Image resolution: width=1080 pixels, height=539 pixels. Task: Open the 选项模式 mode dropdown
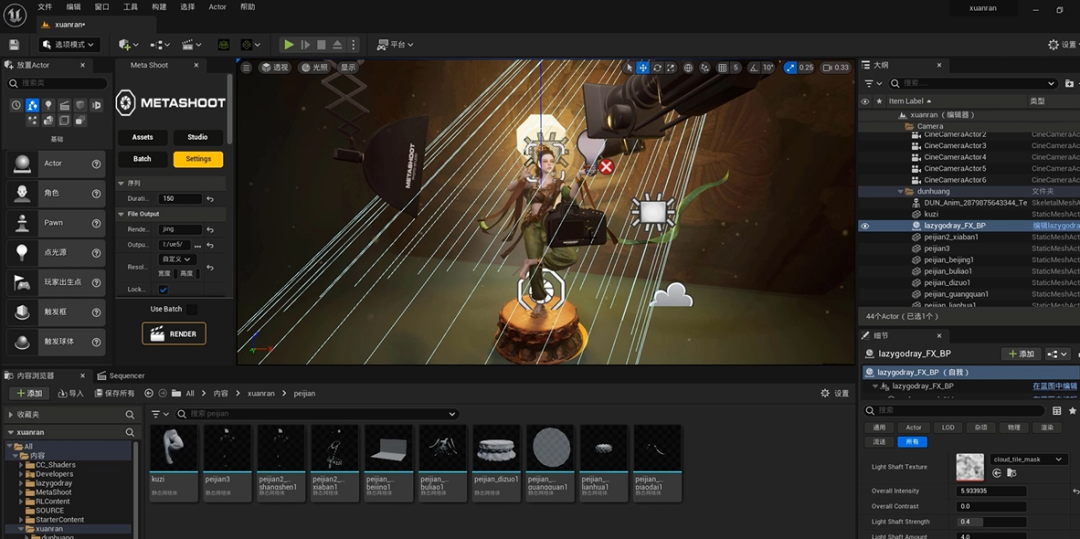pyautogui.click(x=69, y=45)
